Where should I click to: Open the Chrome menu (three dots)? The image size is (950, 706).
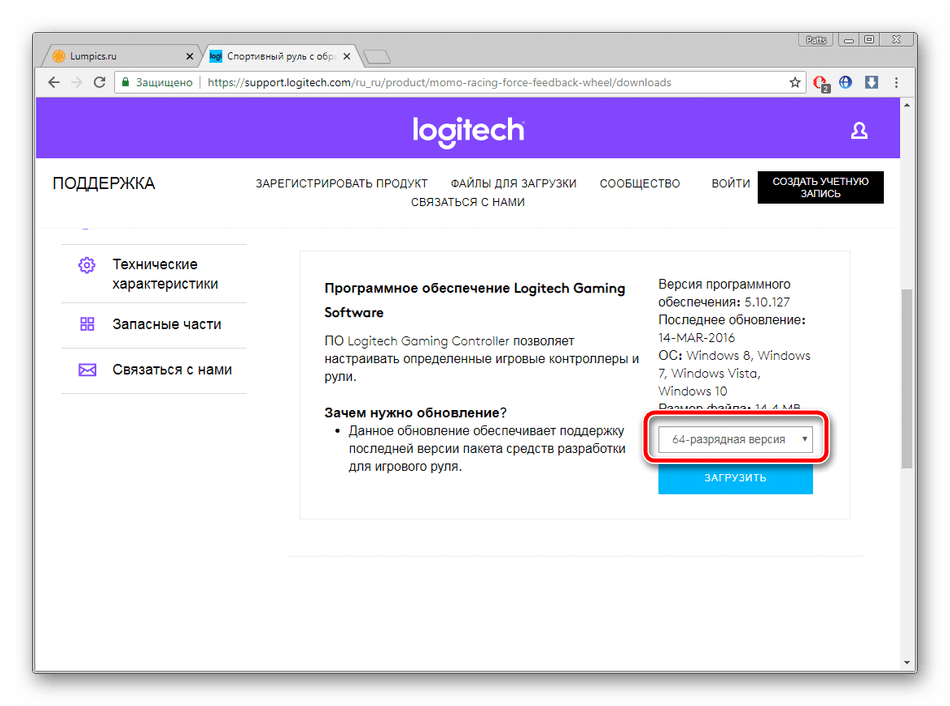pyautogui.click(x=898, y=83)
